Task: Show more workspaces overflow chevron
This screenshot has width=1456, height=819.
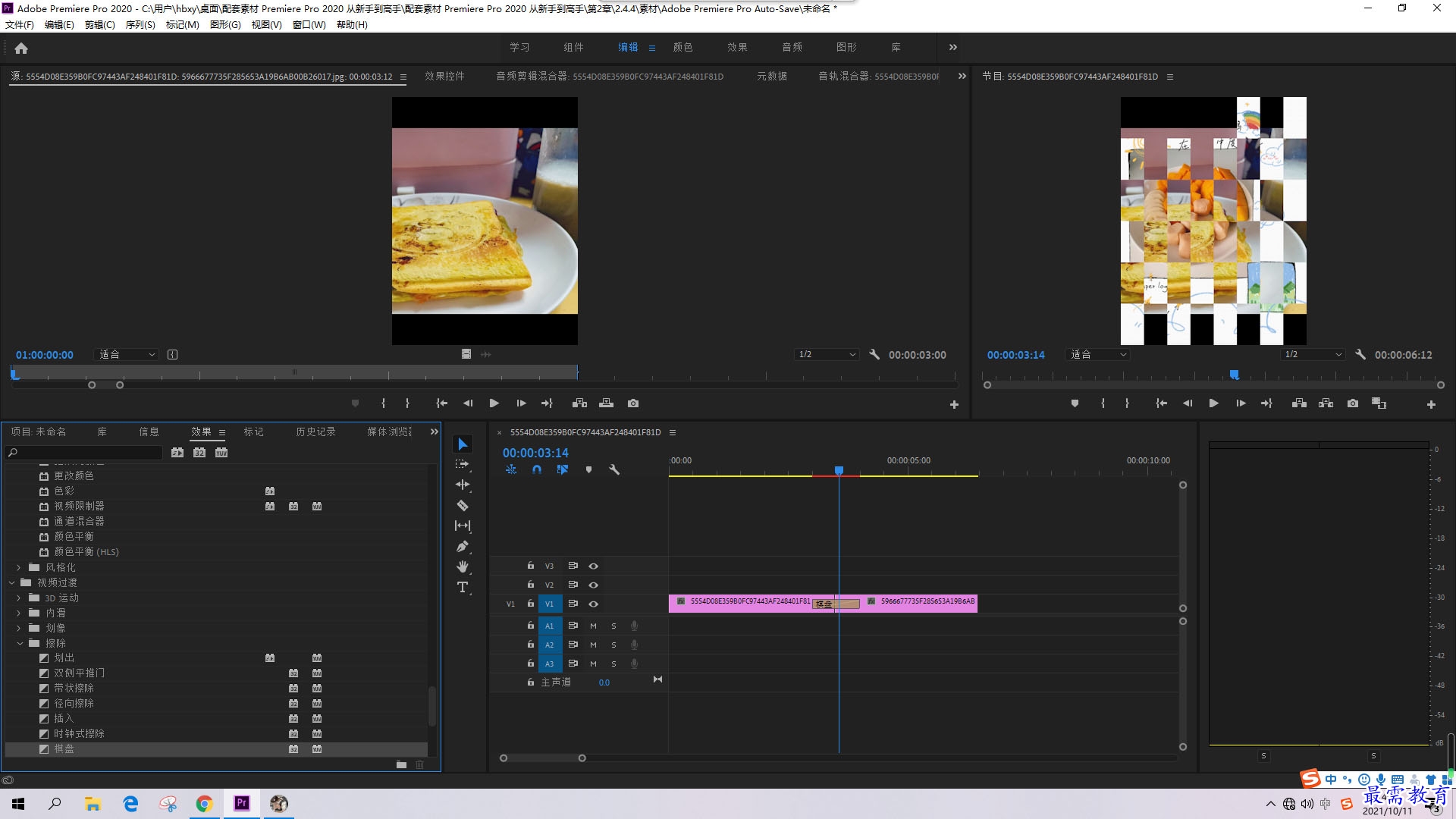Action: [x=953, y=48]
